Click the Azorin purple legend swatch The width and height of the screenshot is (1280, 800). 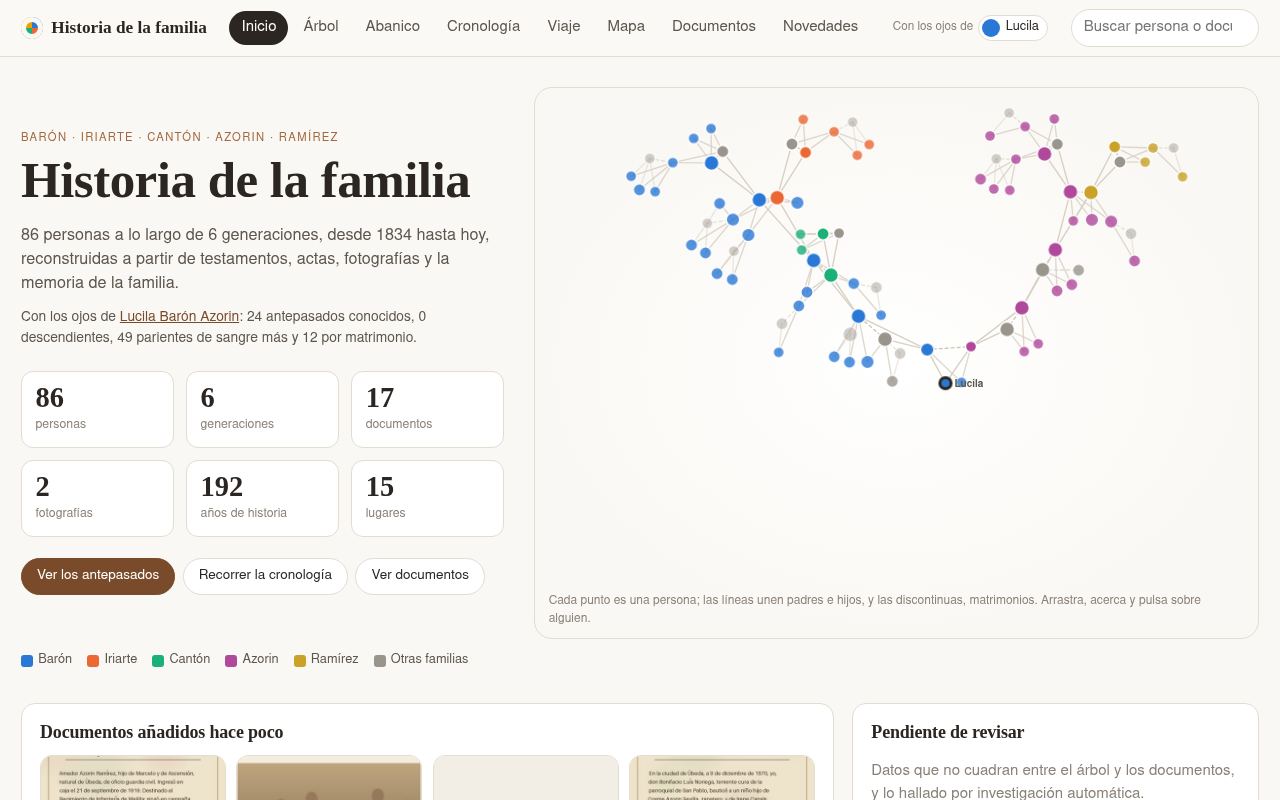tap(231, 661)
